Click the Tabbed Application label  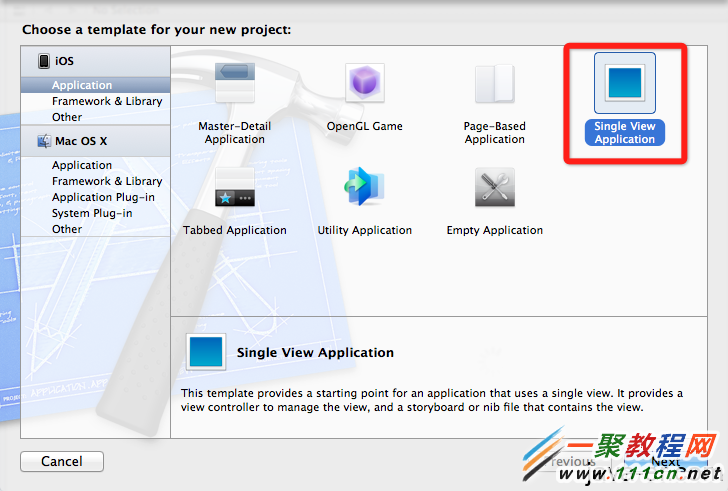click(x=234, y=230)
